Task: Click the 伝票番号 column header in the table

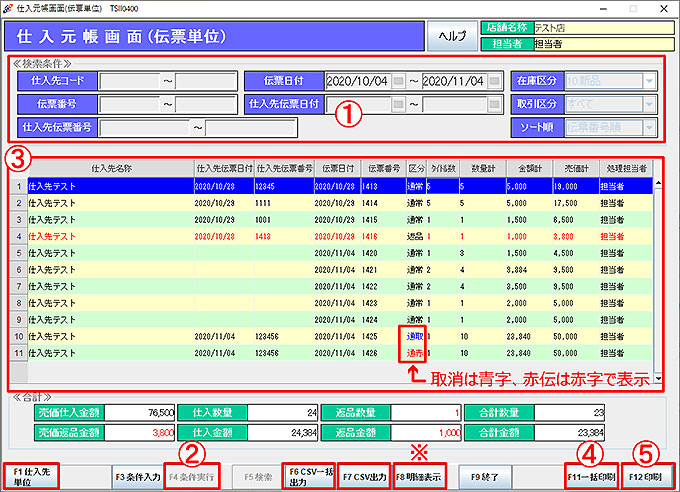Action: (x=384, y=168)
